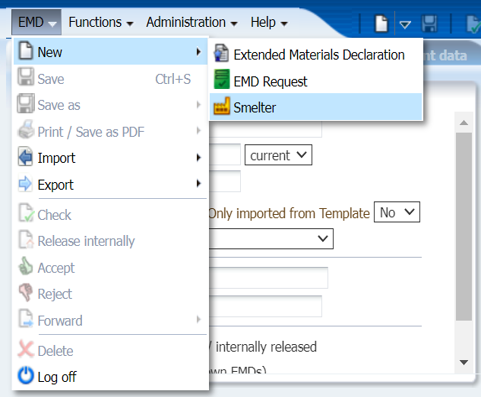The height and width of the screenshot is (397, 481).
Task: Open the wide empty dropdown below Template
Action: pyautogui.click(x=271, y=239)
